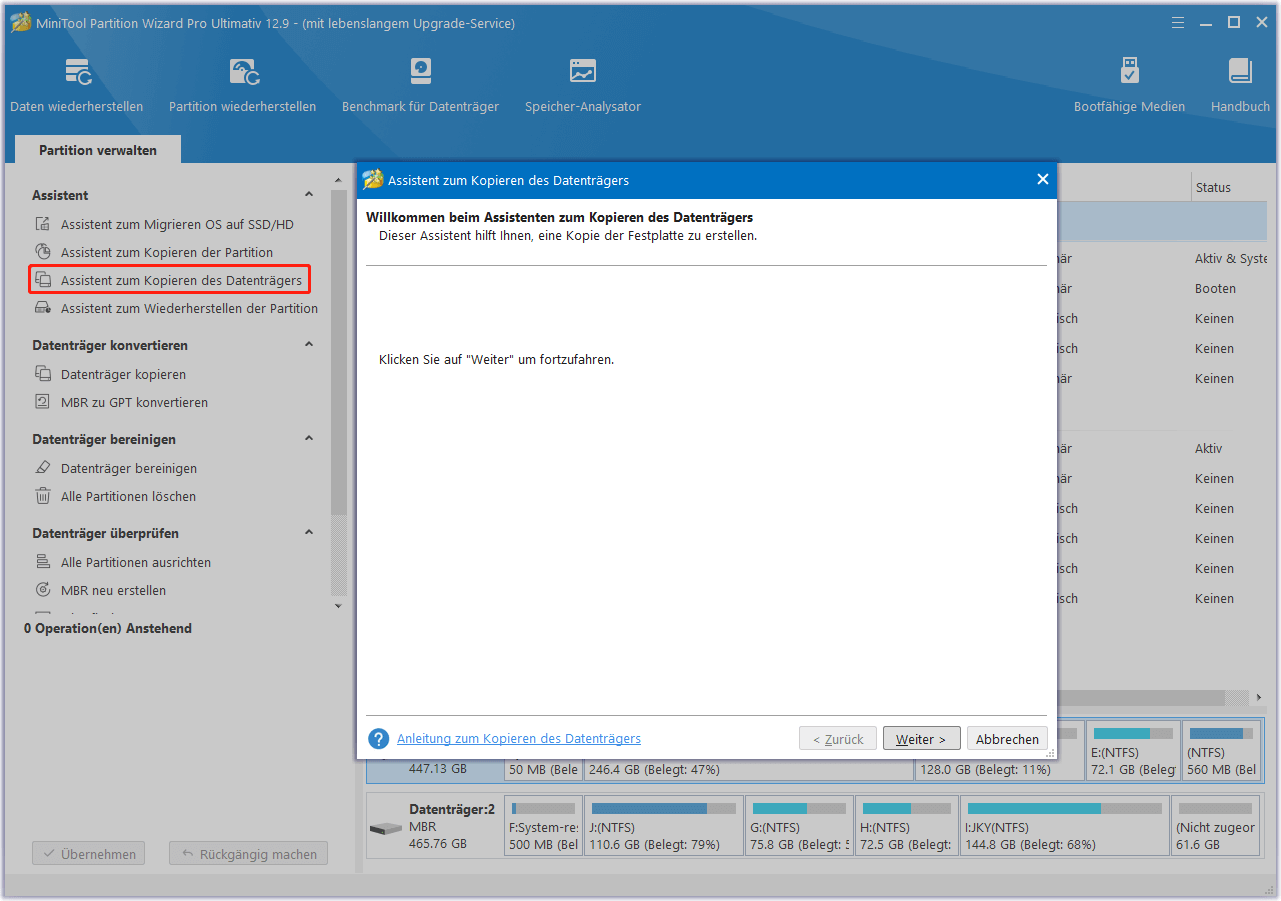Click '0 Operation(en) Anstehend' text

point(108,628)
